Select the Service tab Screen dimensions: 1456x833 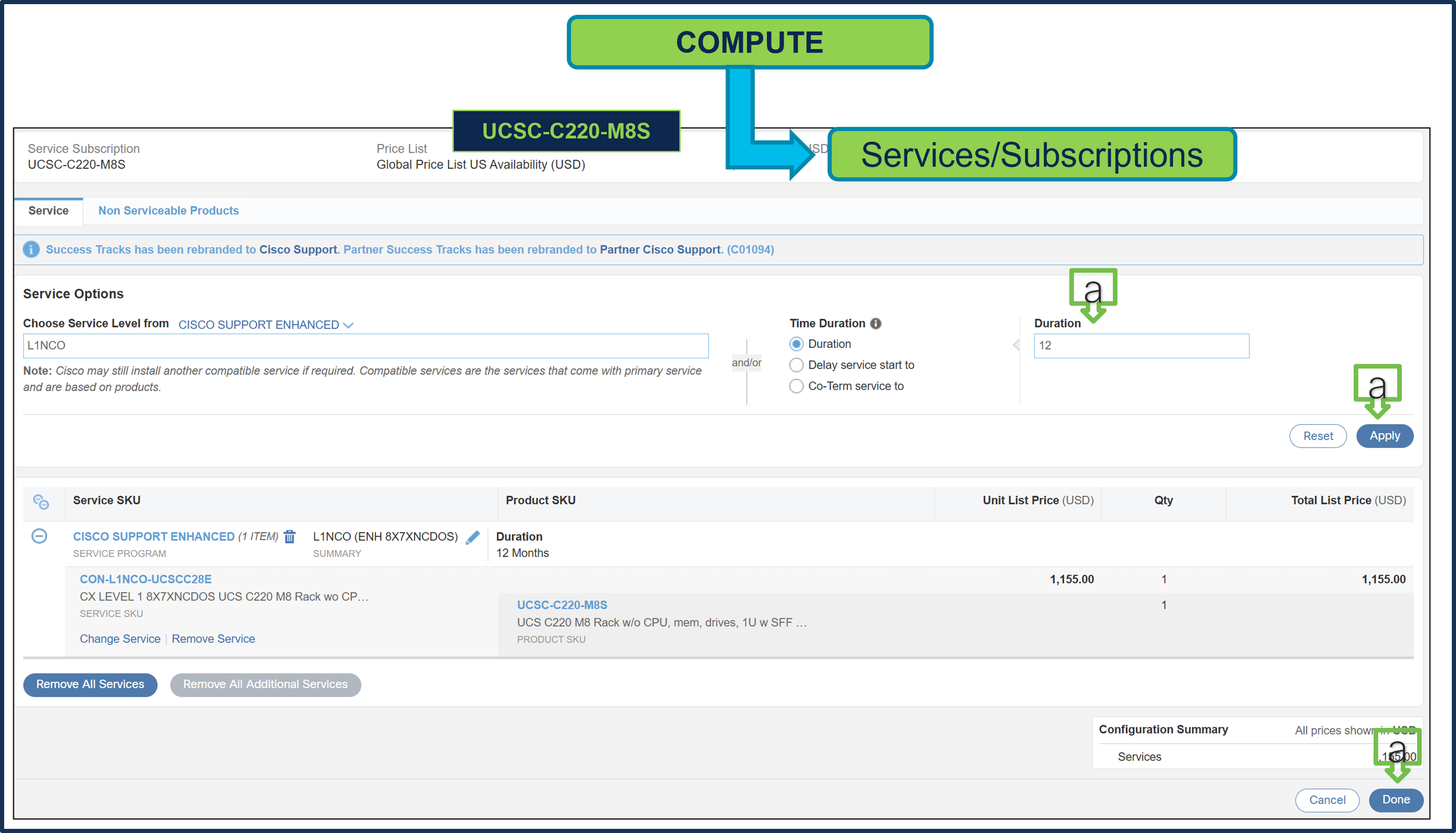pyautogui.click(x=48, y=211)
